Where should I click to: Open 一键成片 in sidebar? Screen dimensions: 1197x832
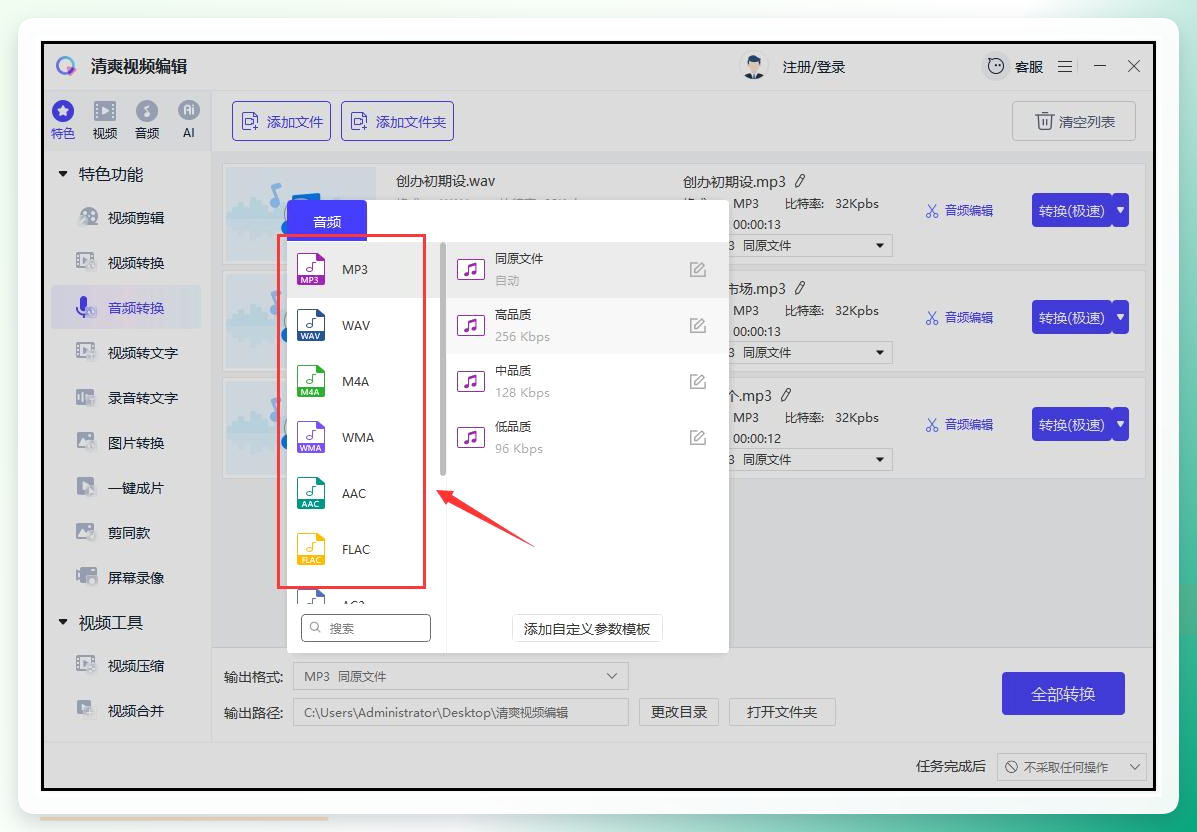tap(126, 488)
